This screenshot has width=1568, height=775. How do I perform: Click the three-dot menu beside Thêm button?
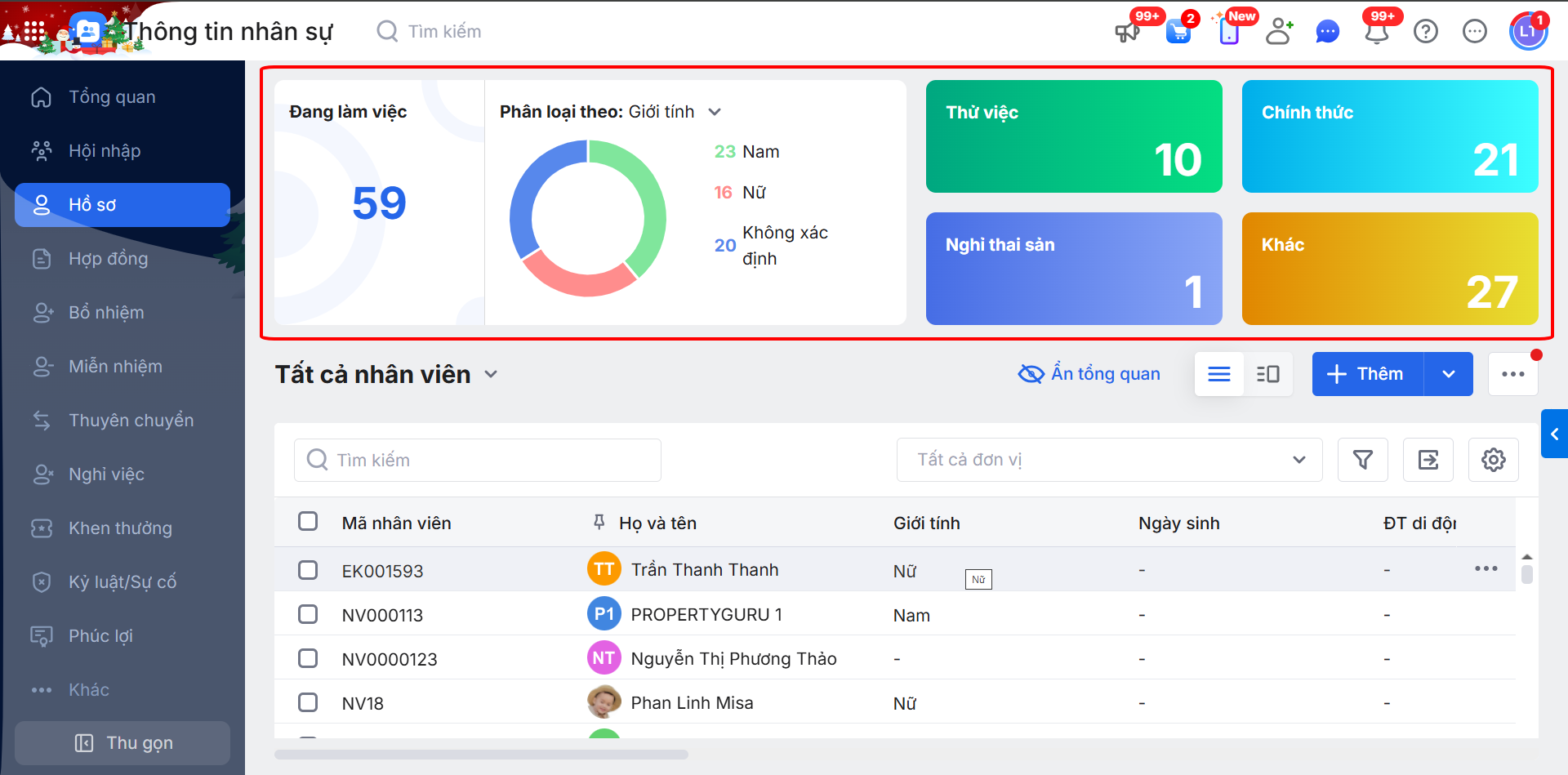(1513, 374)
